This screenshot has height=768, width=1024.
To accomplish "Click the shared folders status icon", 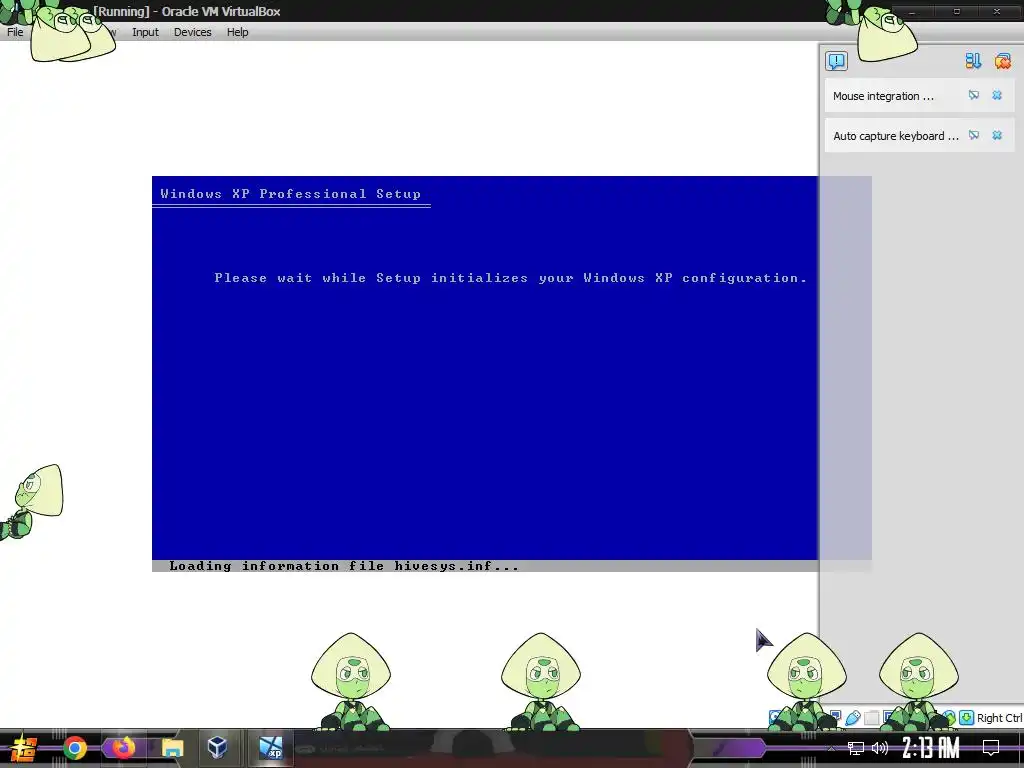I will 872,718.
